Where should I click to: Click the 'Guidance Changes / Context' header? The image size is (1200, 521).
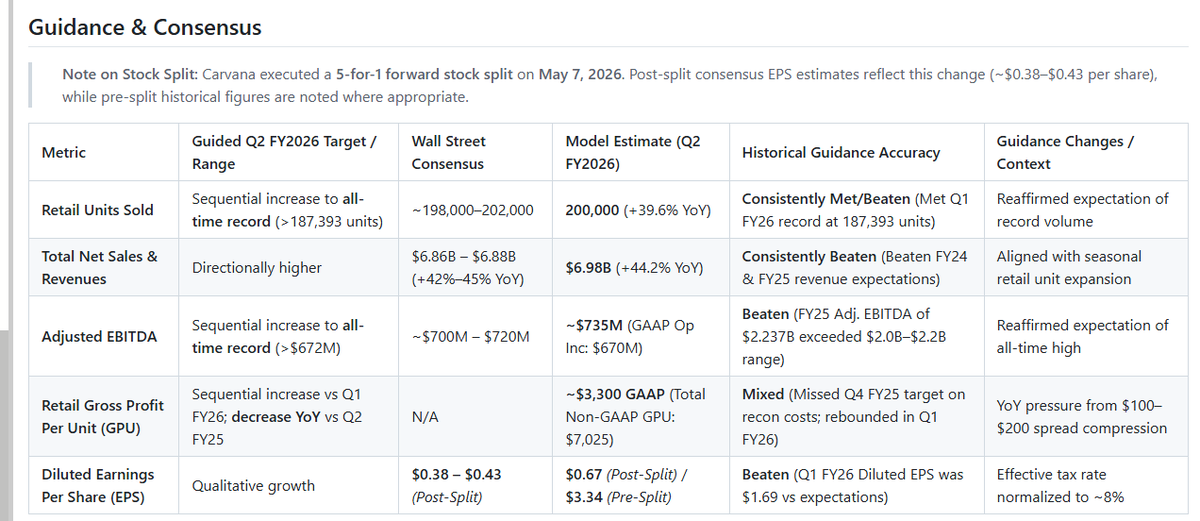1065,152
